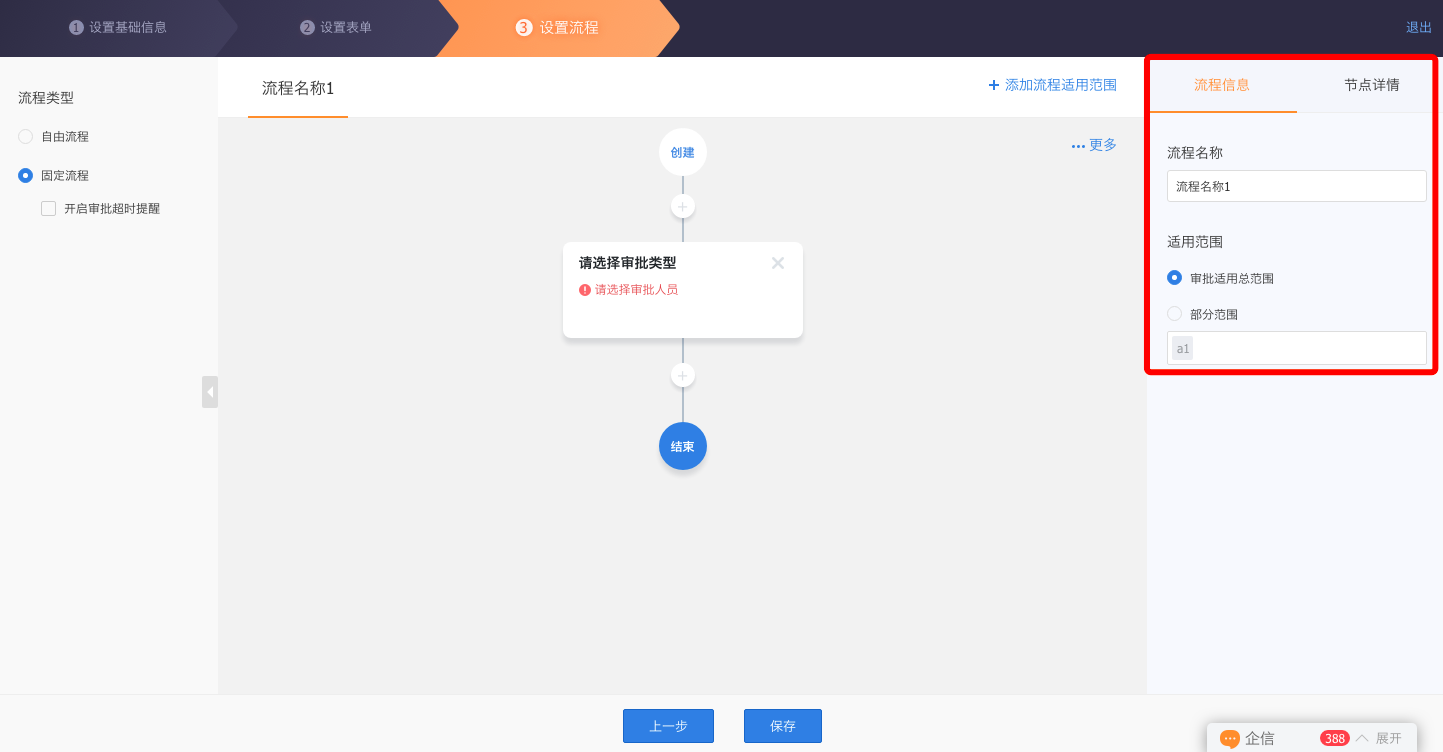The height and width of the screenshot is (752, 1443).
Task: Choose the 部分范围 radio button
Action: [x=1175, y=314]
